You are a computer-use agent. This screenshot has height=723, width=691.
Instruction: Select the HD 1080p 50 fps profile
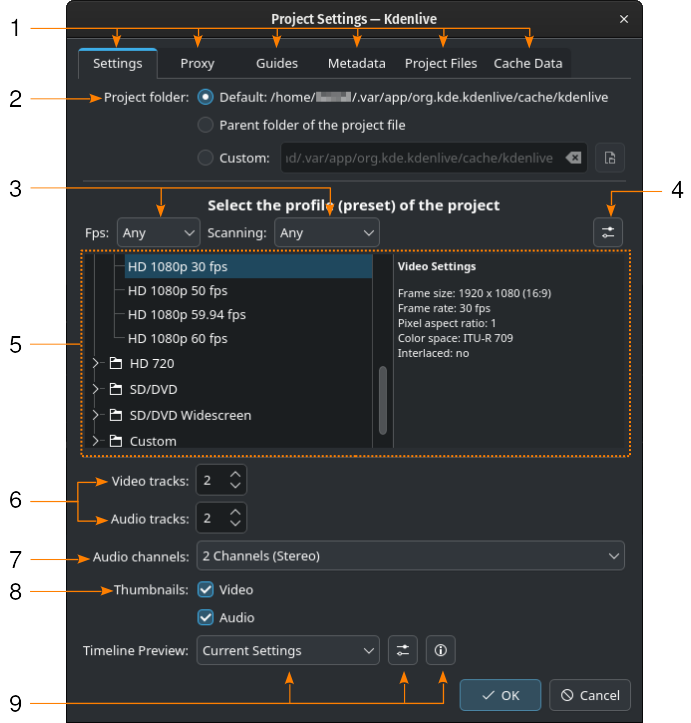click(248, 290)
